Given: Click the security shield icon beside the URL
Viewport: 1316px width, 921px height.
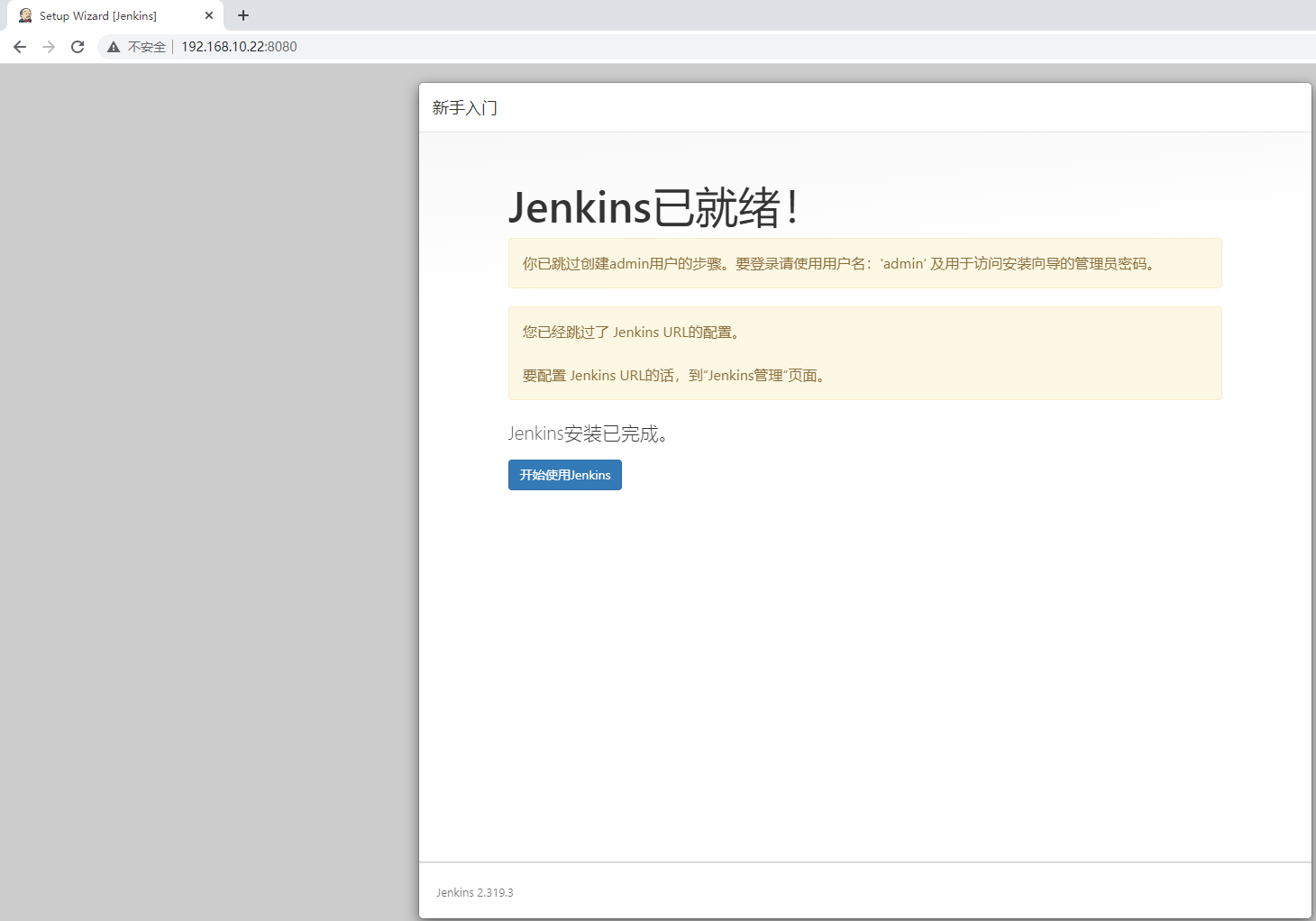Looking at the screenshot, I should click(113, 46).
